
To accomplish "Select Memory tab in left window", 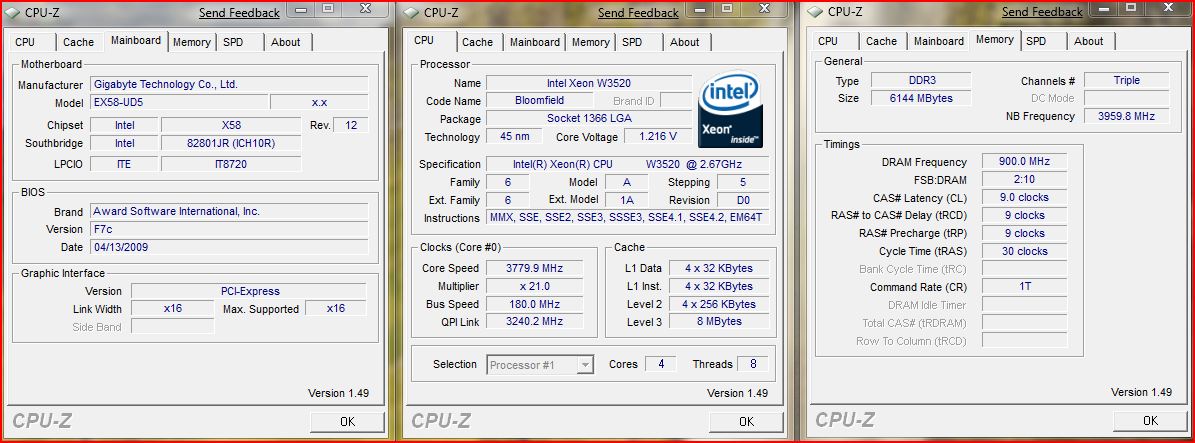I will (191, 42).
